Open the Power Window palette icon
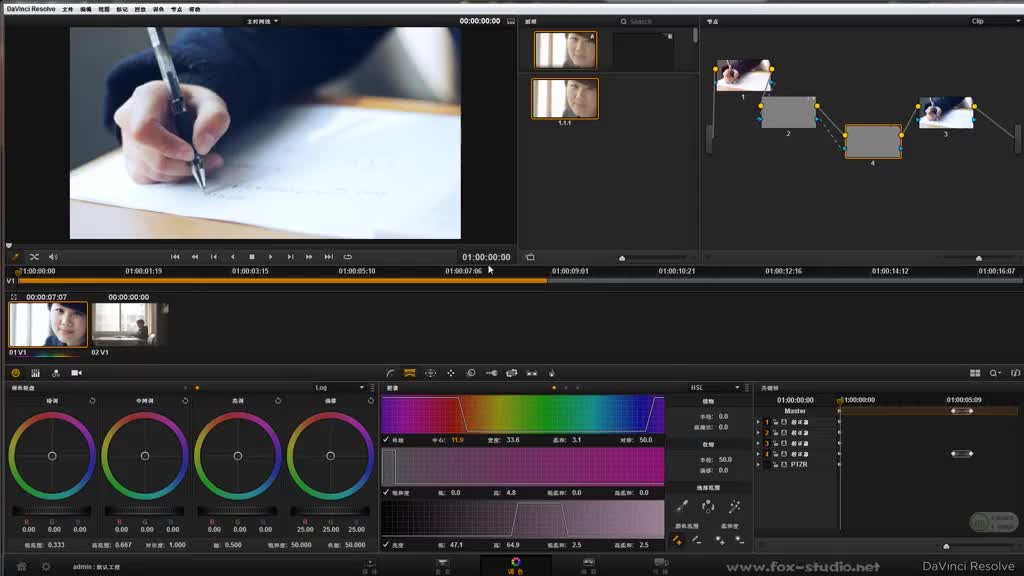Viewport: 1024px width, 576px height. (x=430, y=373)
